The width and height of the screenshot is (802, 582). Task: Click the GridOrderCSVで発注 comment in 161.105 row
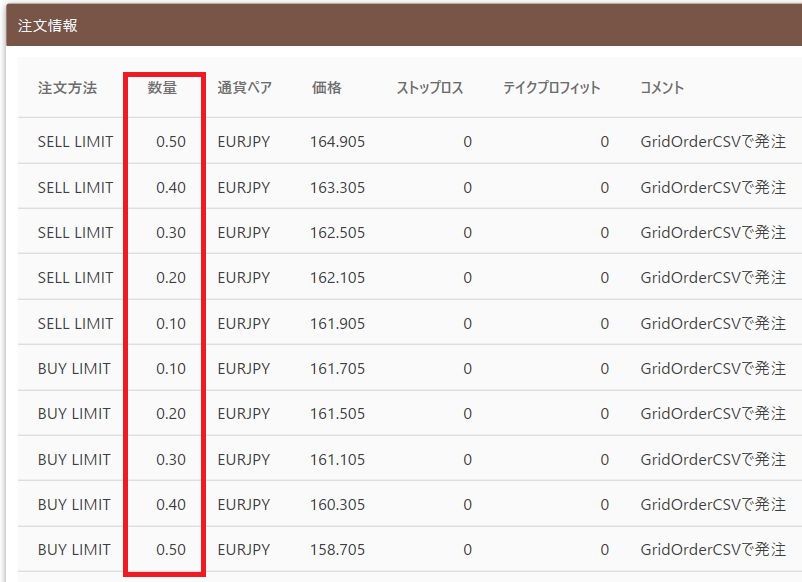point(713,460)
